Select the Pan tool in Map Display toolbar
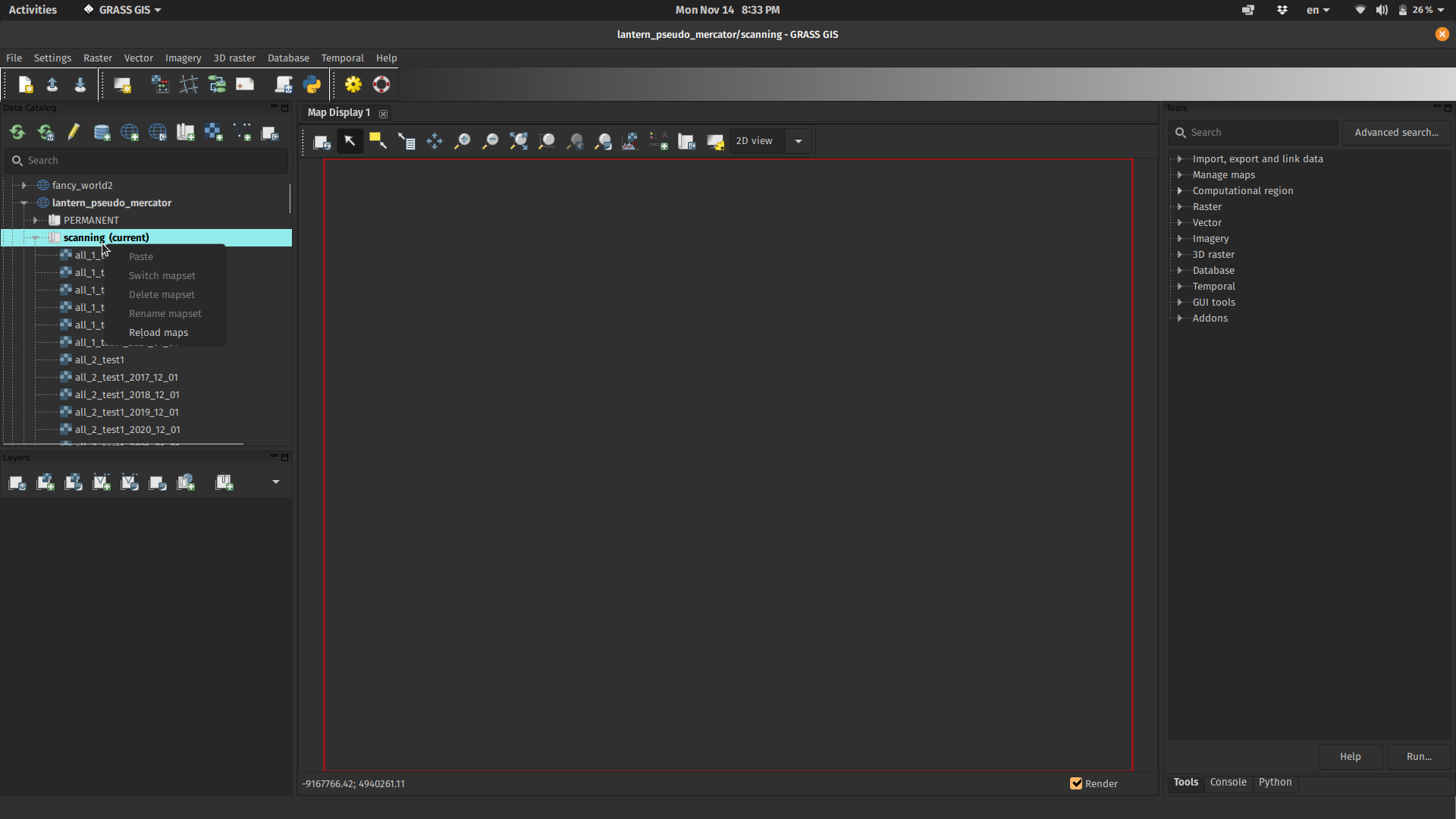The width and height of the screenshot is (1456, 819). point(435,141)
